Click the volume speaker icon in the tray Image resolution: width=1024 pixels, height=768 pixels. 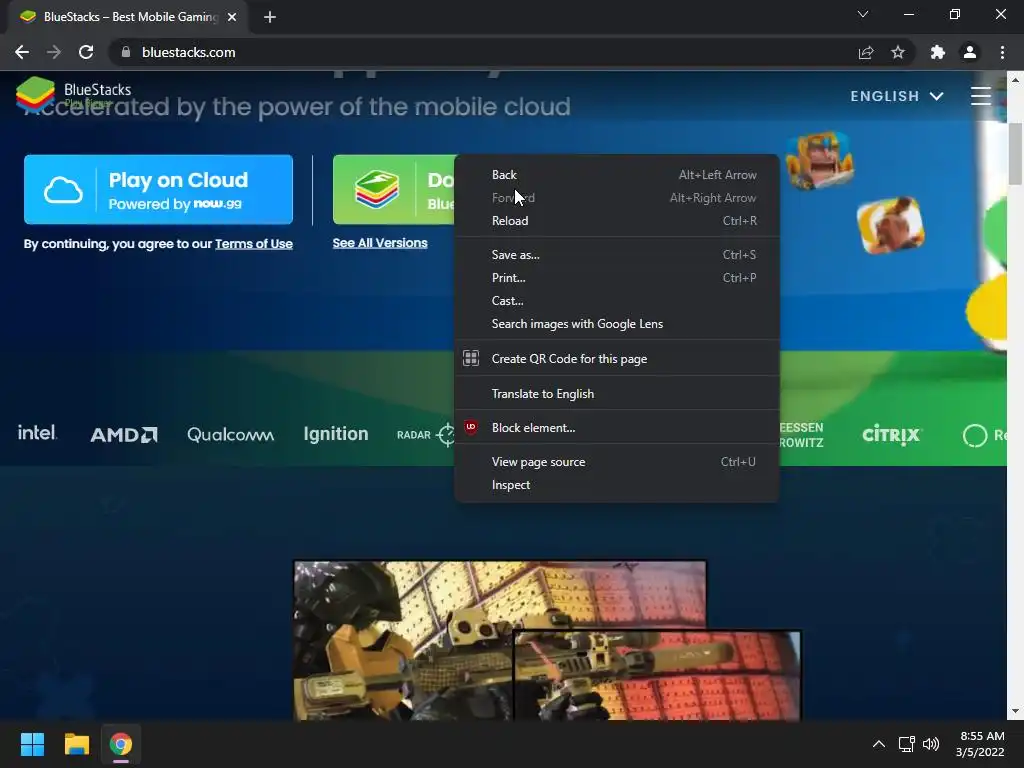(931, 744)
